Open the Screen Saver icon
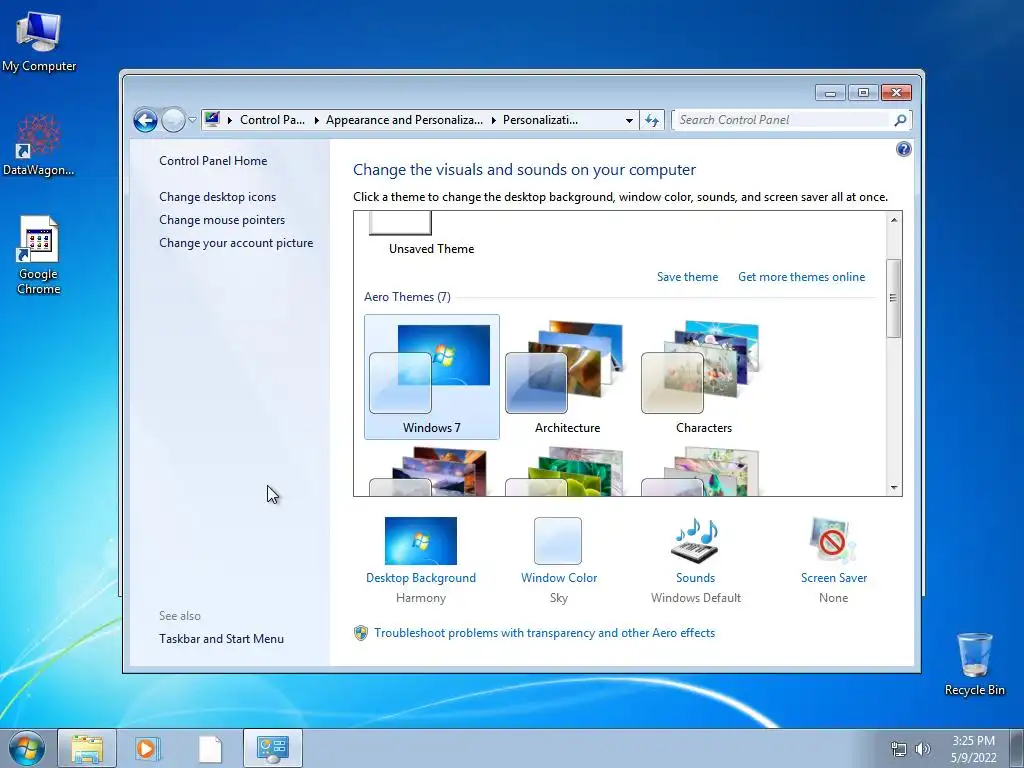Screen dimensions: 1024x768 833,541
